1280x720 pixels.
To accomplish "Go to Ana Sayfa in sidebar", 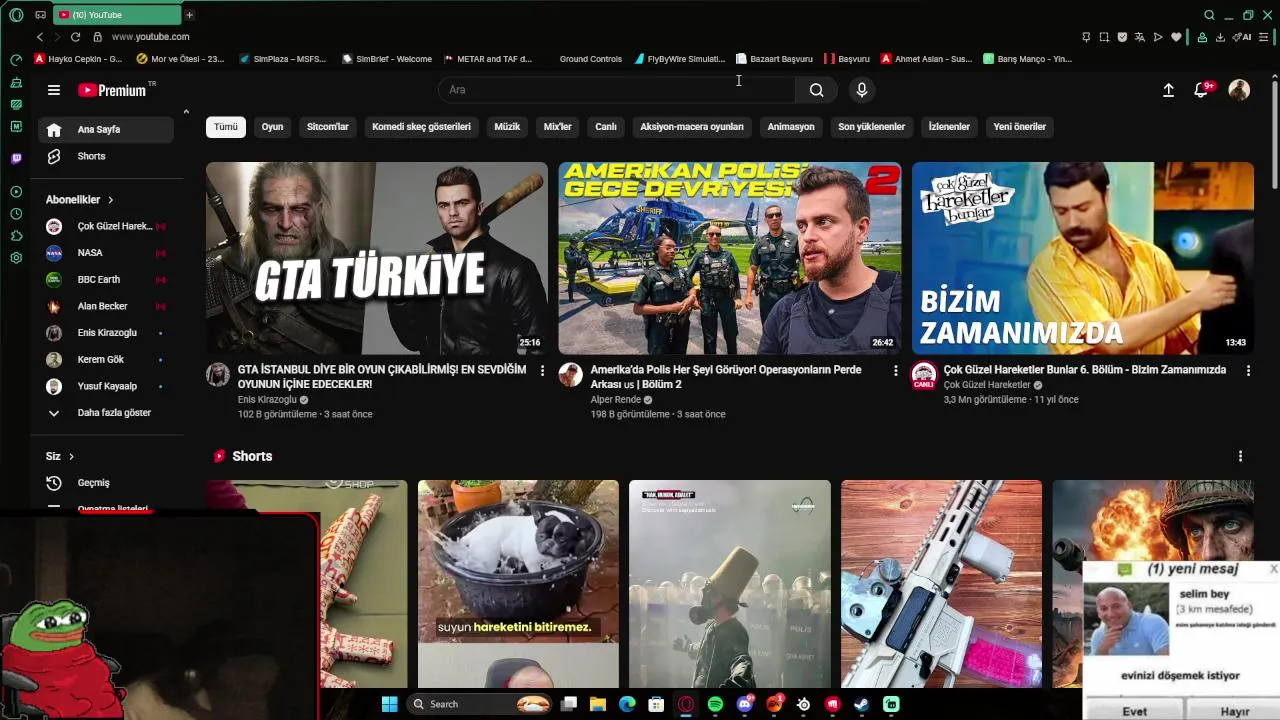I will pyautogui.click(x=106, y=130).
